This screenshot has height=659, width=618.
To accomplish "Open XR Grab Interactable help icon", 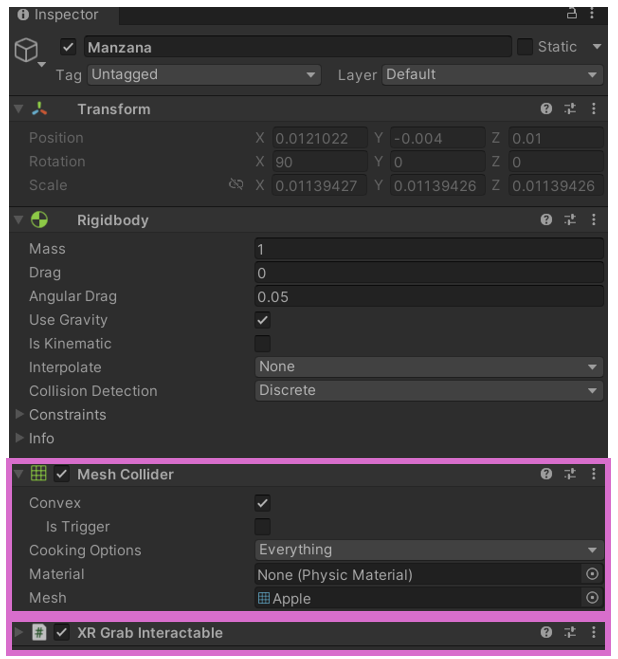I will (546, 632).
